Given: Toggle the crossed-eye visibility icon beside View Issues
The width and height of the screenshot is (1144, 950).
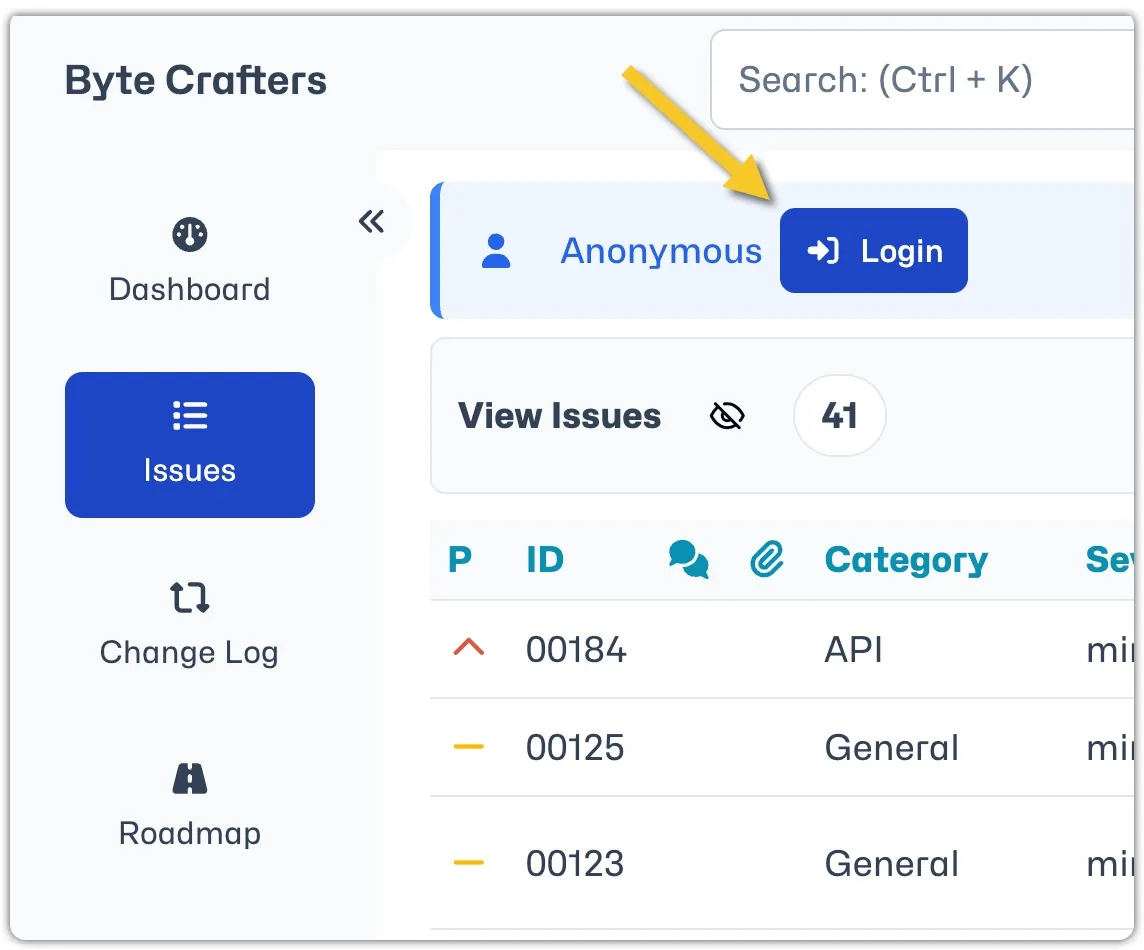Looking at the screenshot, I should pos(727,416).
